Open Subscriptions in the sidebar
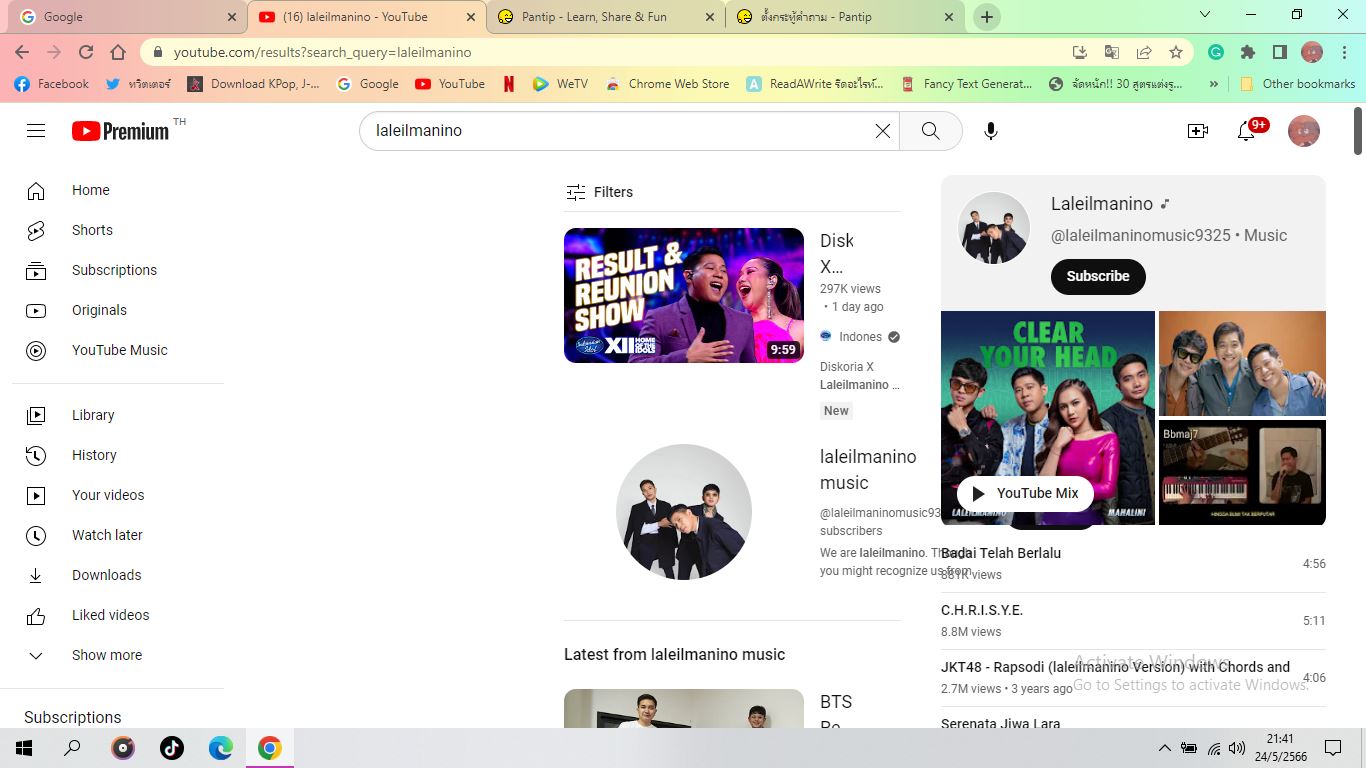 click(118, 270)
